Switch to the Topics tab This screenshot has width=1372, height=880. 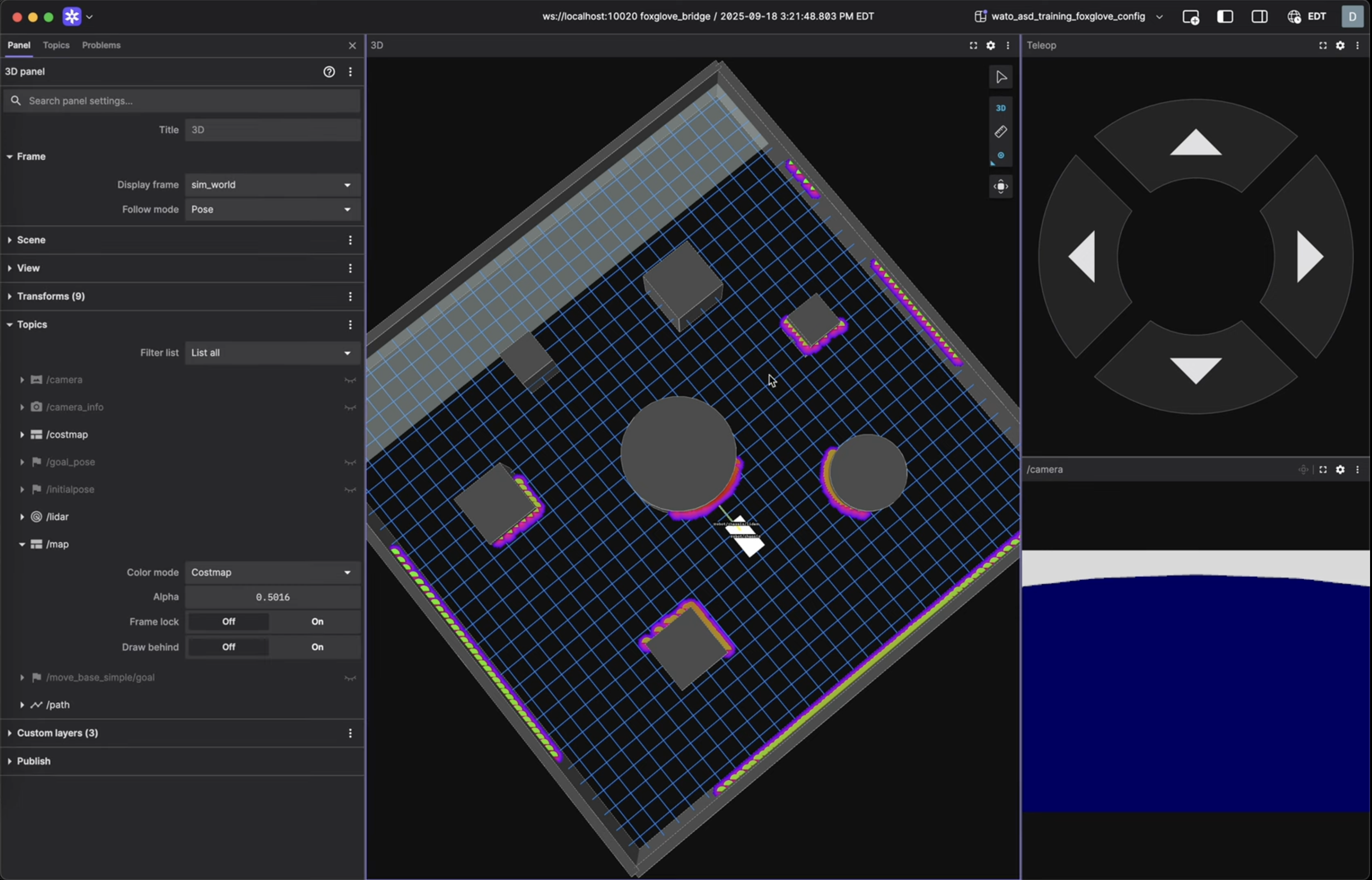[56, 45]
